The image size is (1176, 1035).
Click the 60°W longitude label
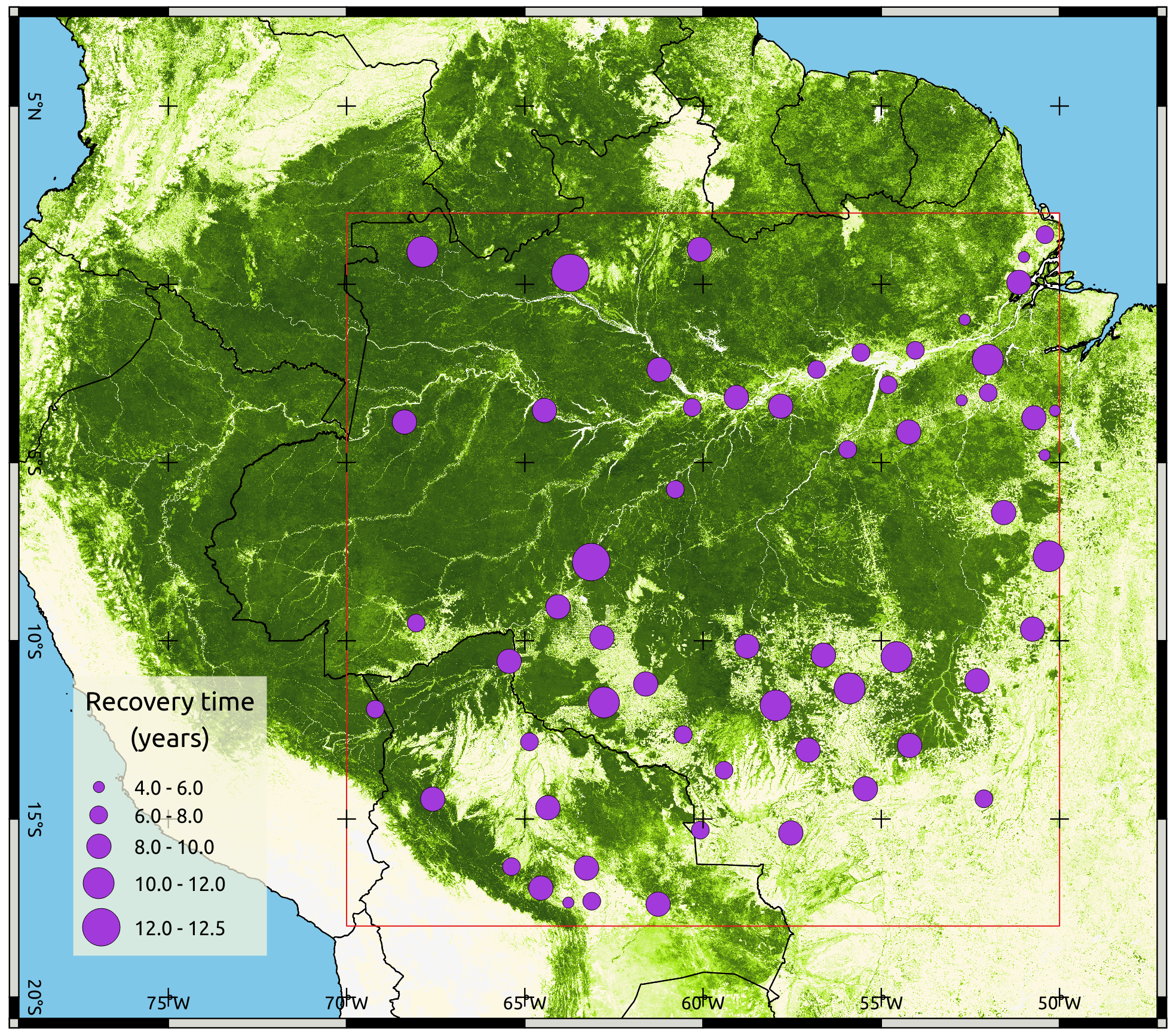703,1003
